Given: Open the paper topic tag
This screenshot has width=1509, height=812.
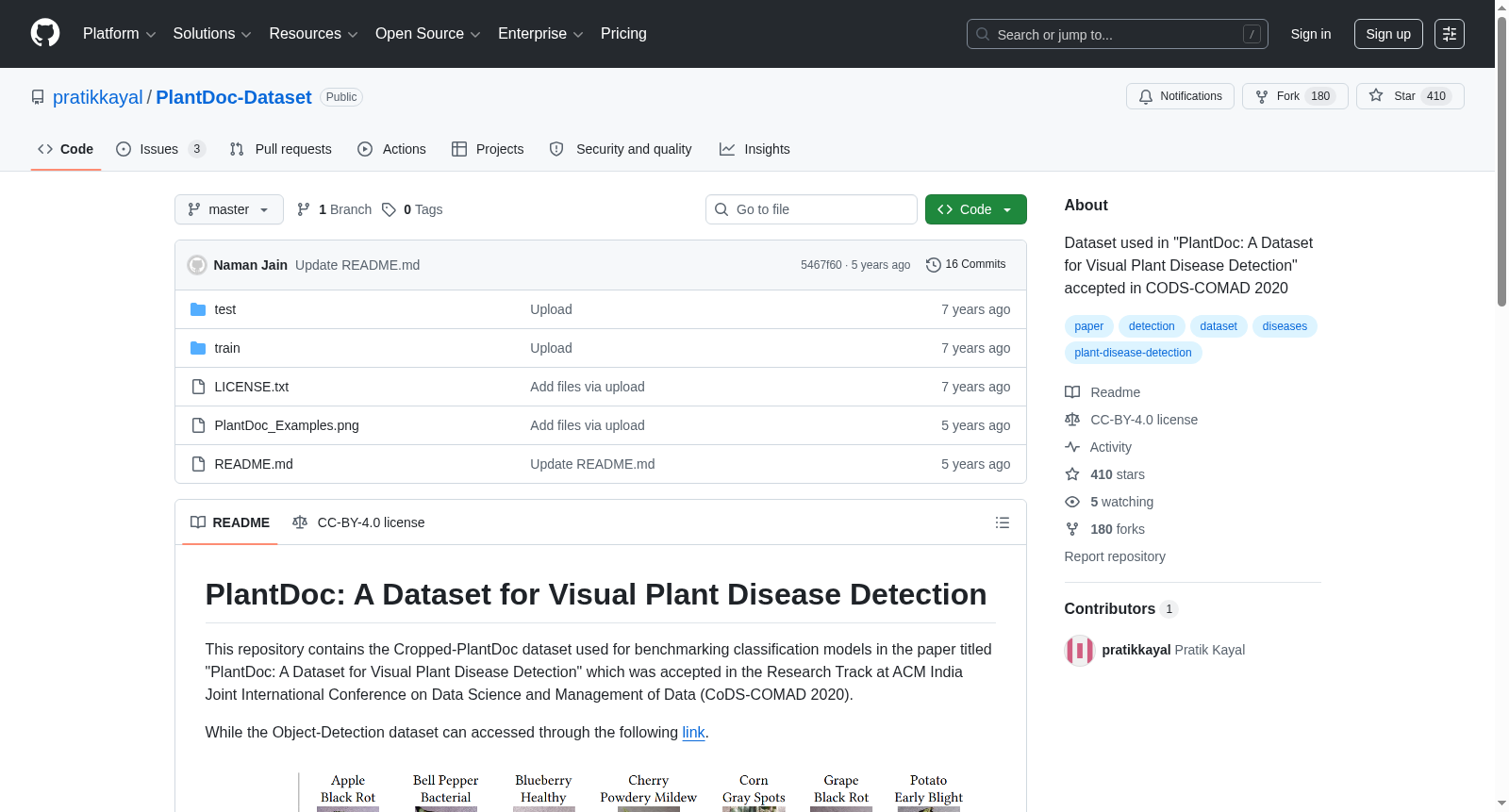Looking at the screenshot, I should coord(1088,326).
